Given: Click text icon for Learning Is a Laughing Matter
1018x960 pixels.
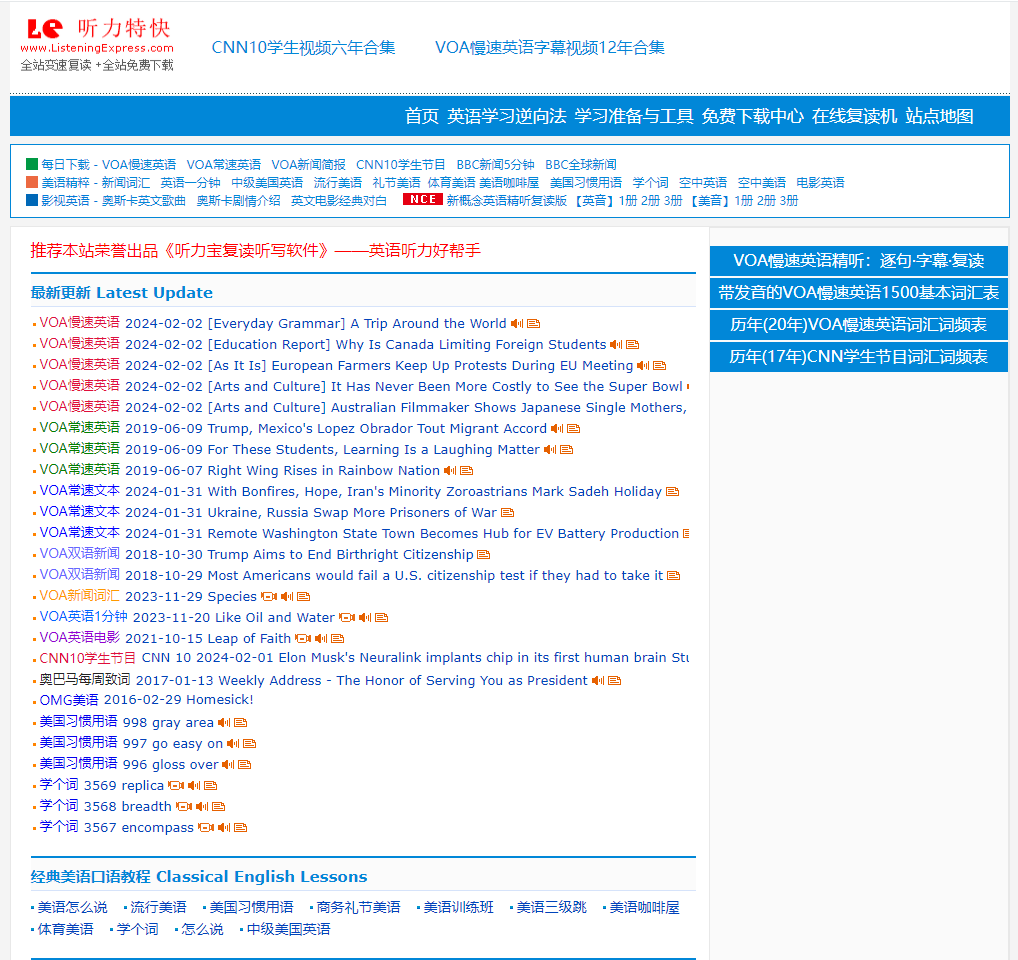Looking at the screenshot, I should [567, 450].
